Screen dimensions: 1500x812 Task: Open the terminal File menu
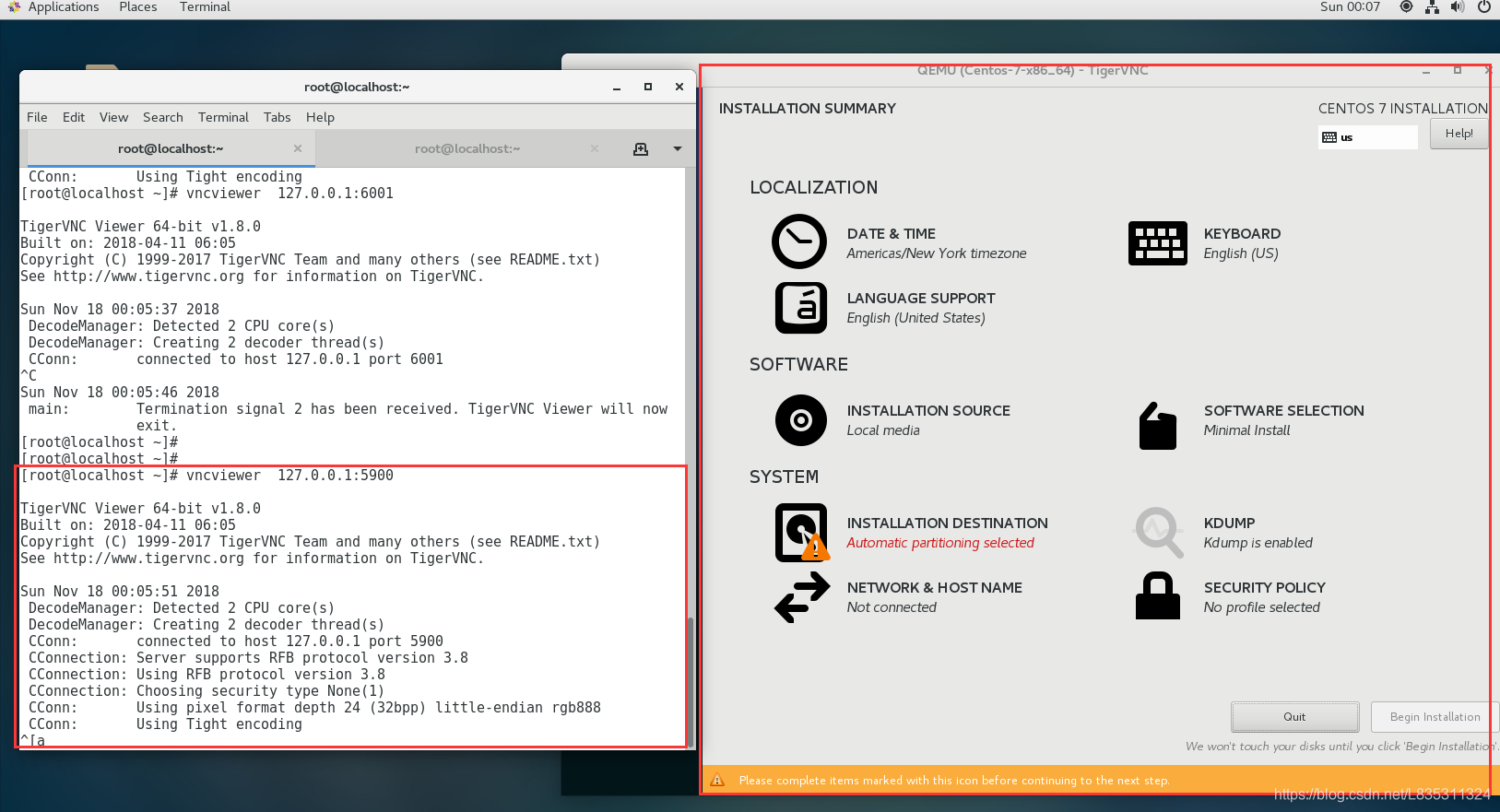coord(37,117)
